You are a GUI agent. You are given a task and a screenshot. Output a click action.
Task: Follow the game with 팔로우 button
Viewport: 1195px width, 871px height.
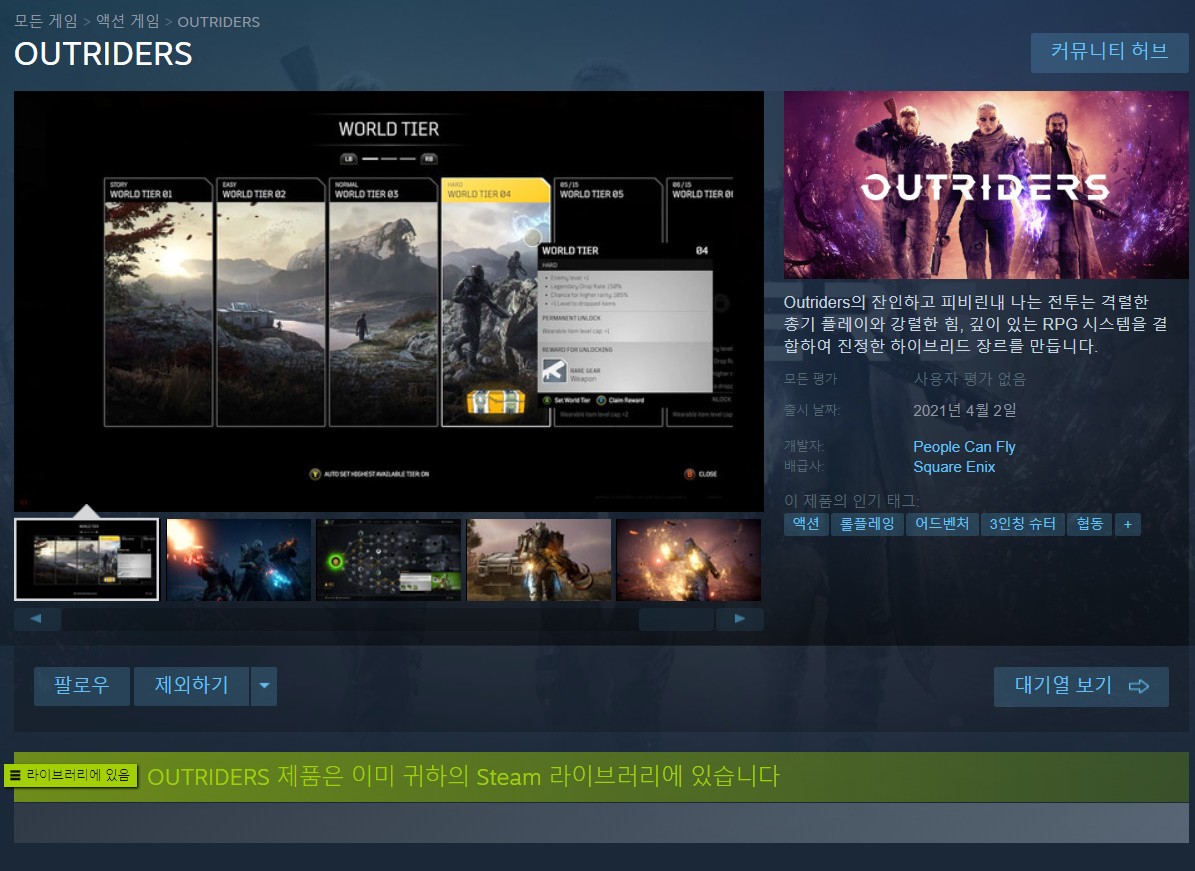(82, 686)
